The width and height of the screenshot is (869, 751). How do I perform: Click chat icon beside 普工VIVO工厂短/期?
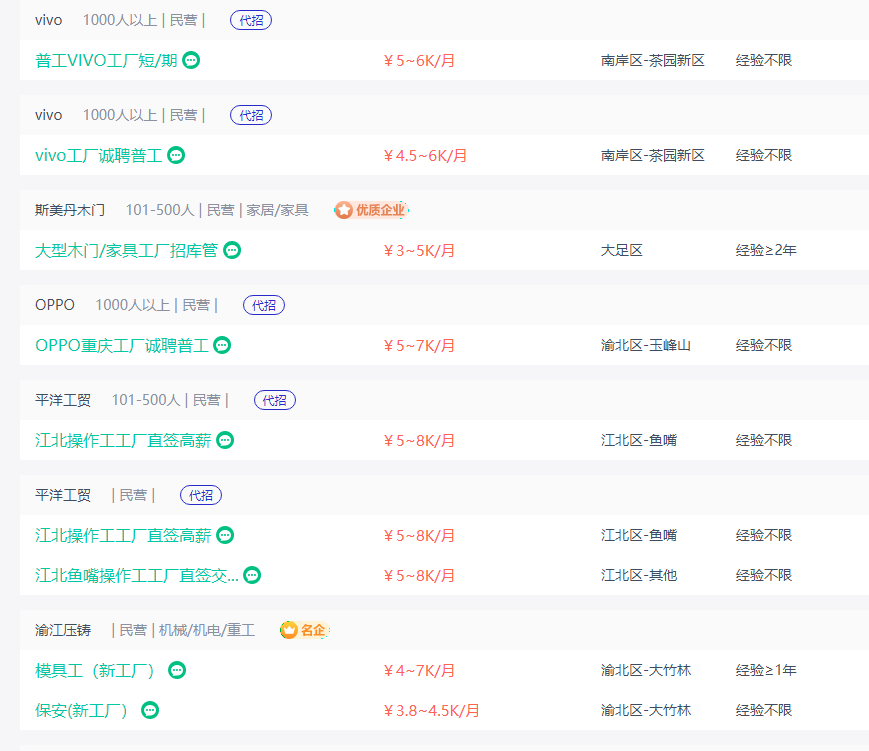coord(191,60)
